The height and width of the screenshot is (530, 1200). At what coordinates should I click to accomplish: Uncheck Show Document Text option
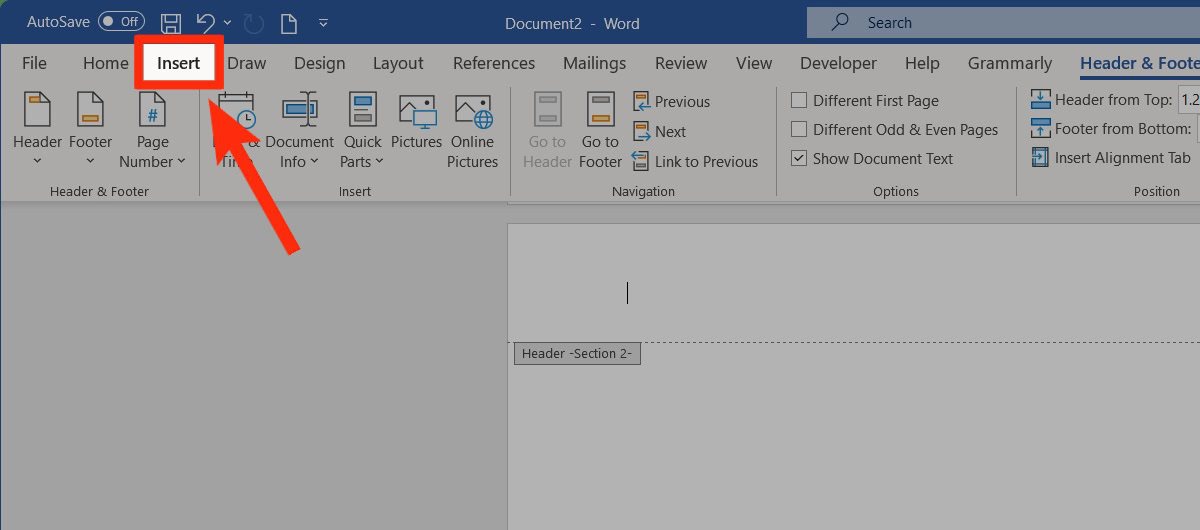pos(799,158)
